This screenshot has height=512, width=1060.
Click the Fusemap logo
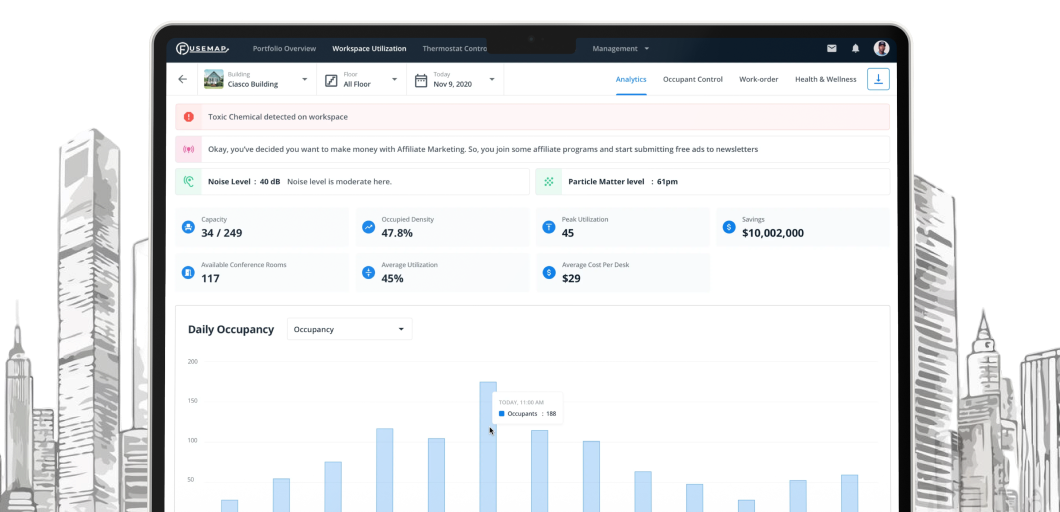coord(202,49)
